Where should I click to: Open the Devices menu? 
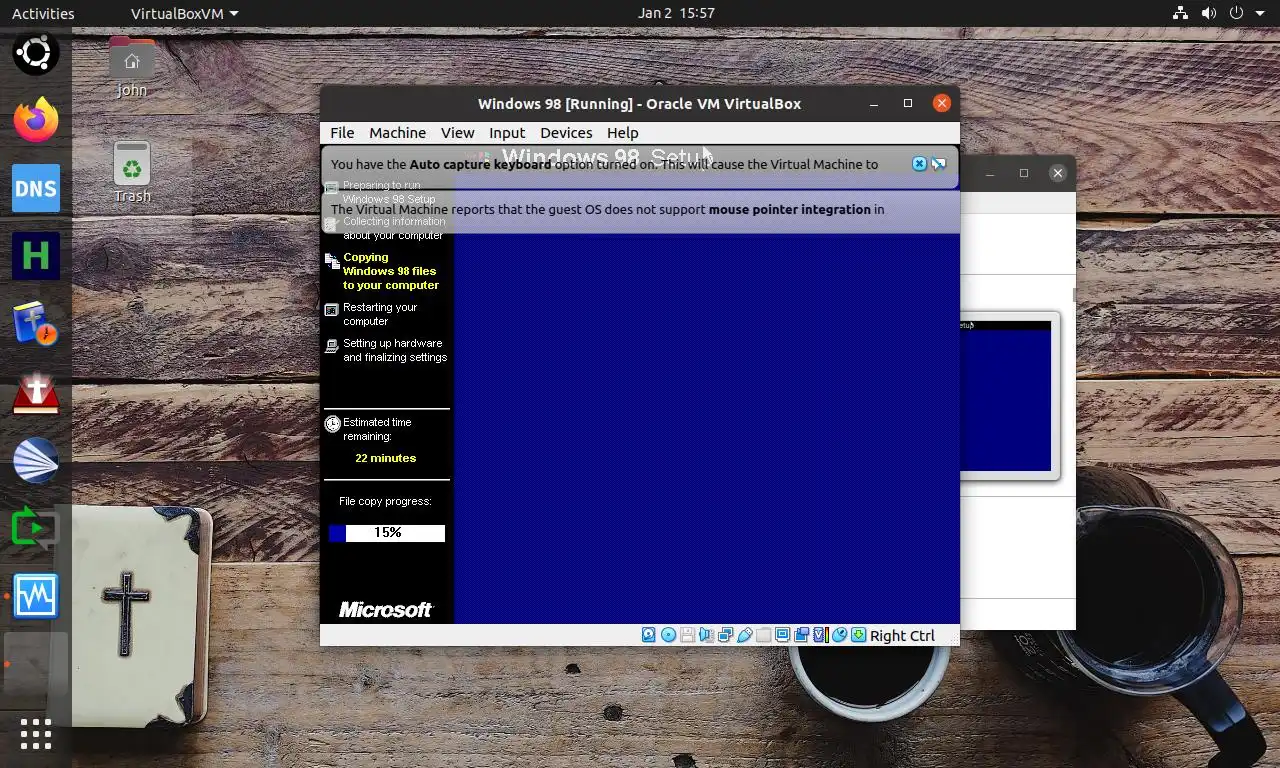coord(566,132)
